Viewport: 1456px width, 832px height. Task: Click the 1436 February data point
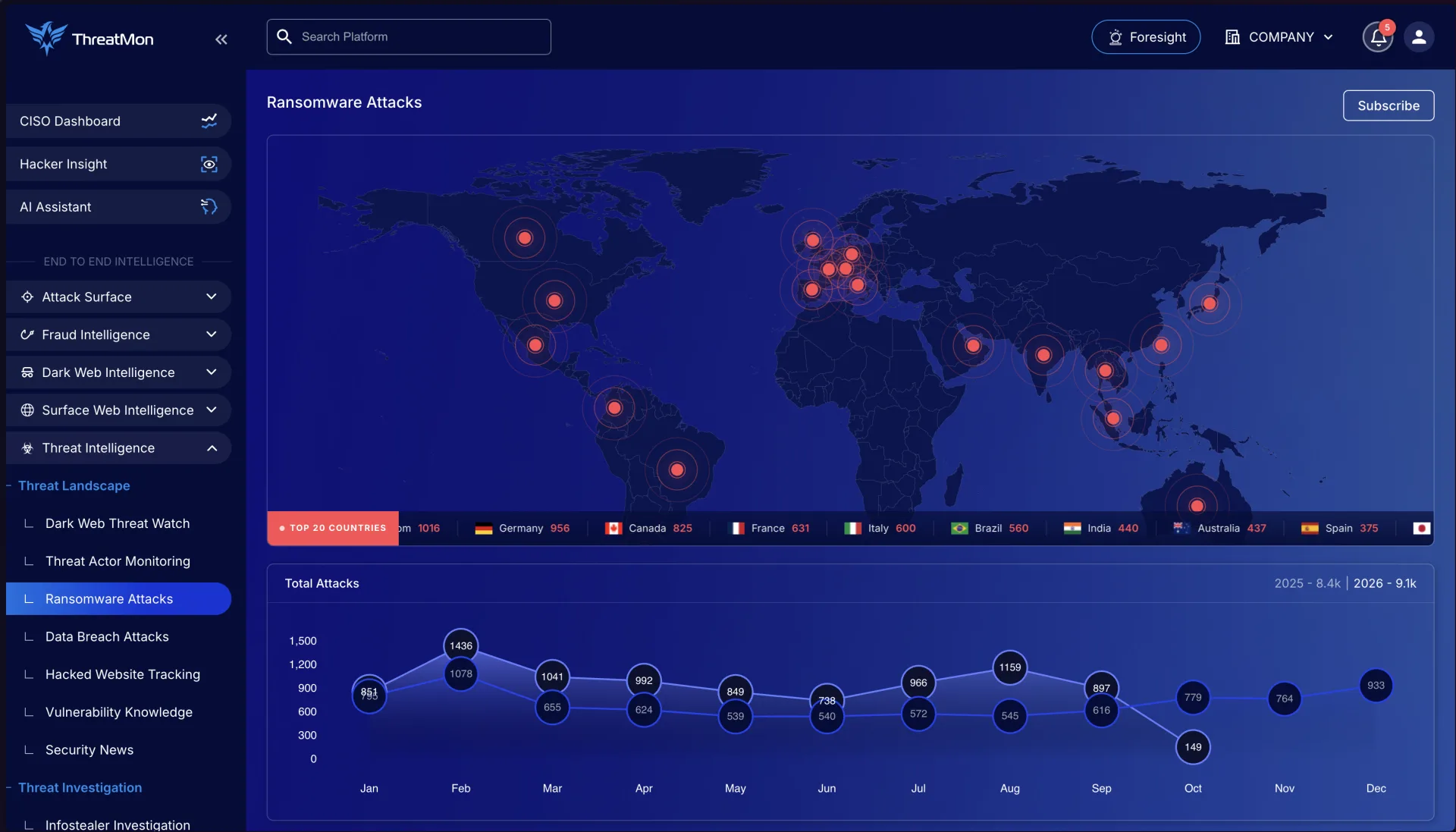coord(461,645)
